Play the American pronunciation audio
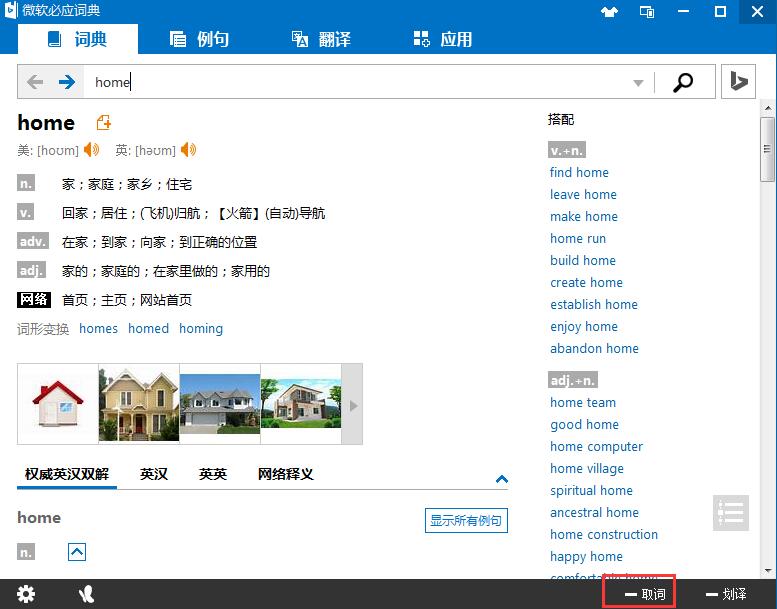The image size is (777, 609). point(91,150)
